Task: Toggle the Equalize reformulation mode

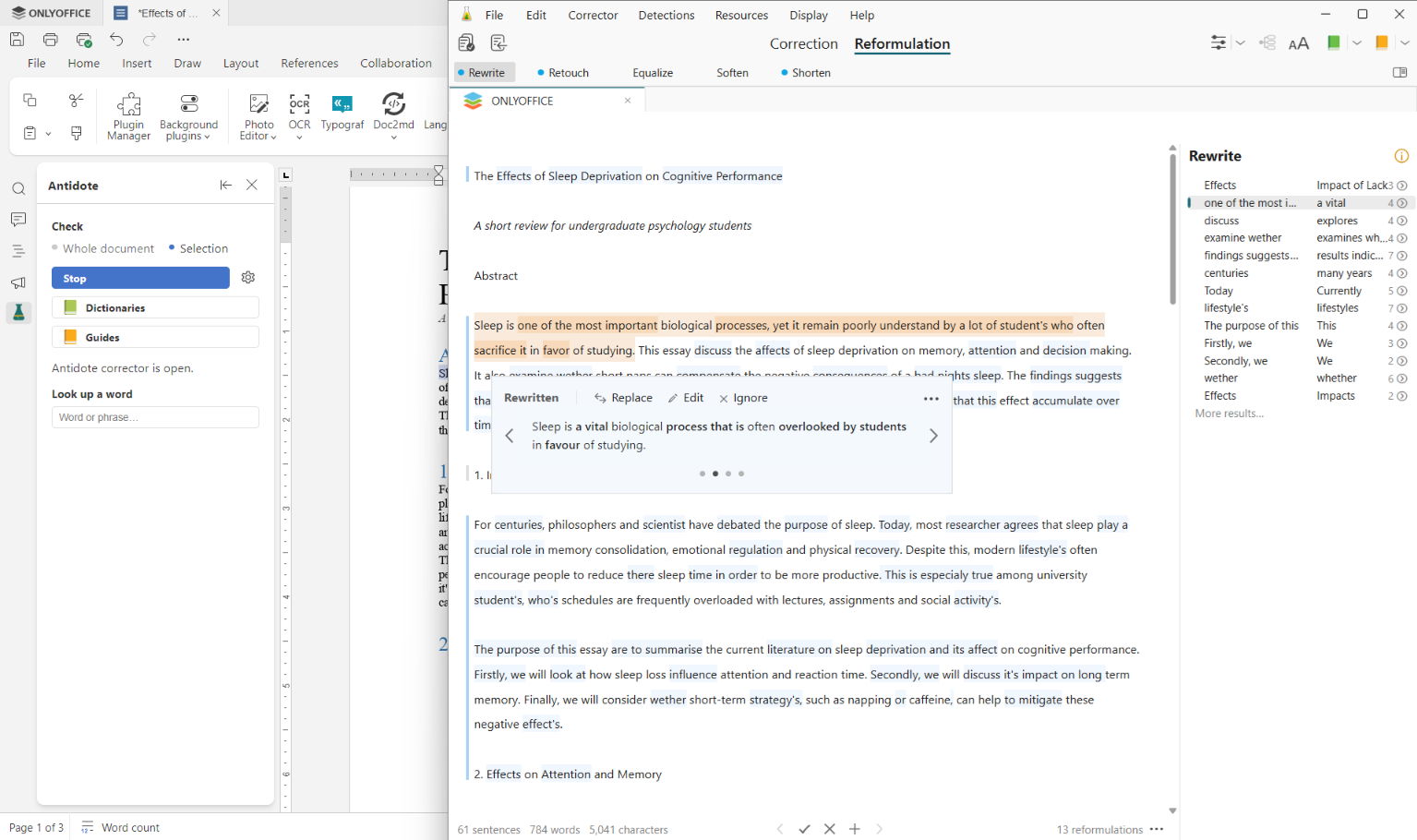Action: (653, 73)
